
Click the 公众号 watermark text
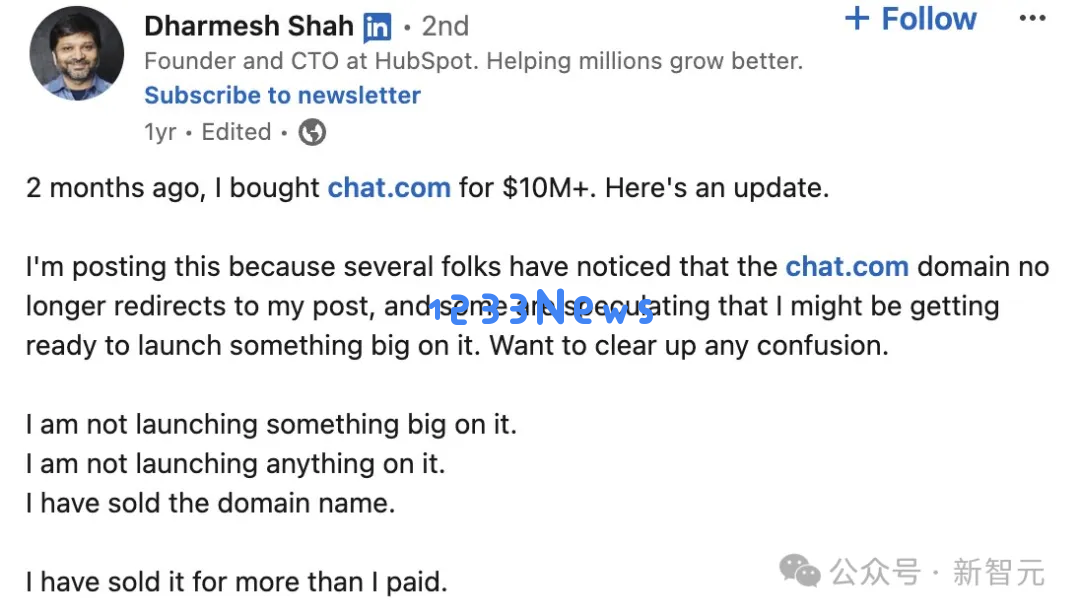coord(875,572)
